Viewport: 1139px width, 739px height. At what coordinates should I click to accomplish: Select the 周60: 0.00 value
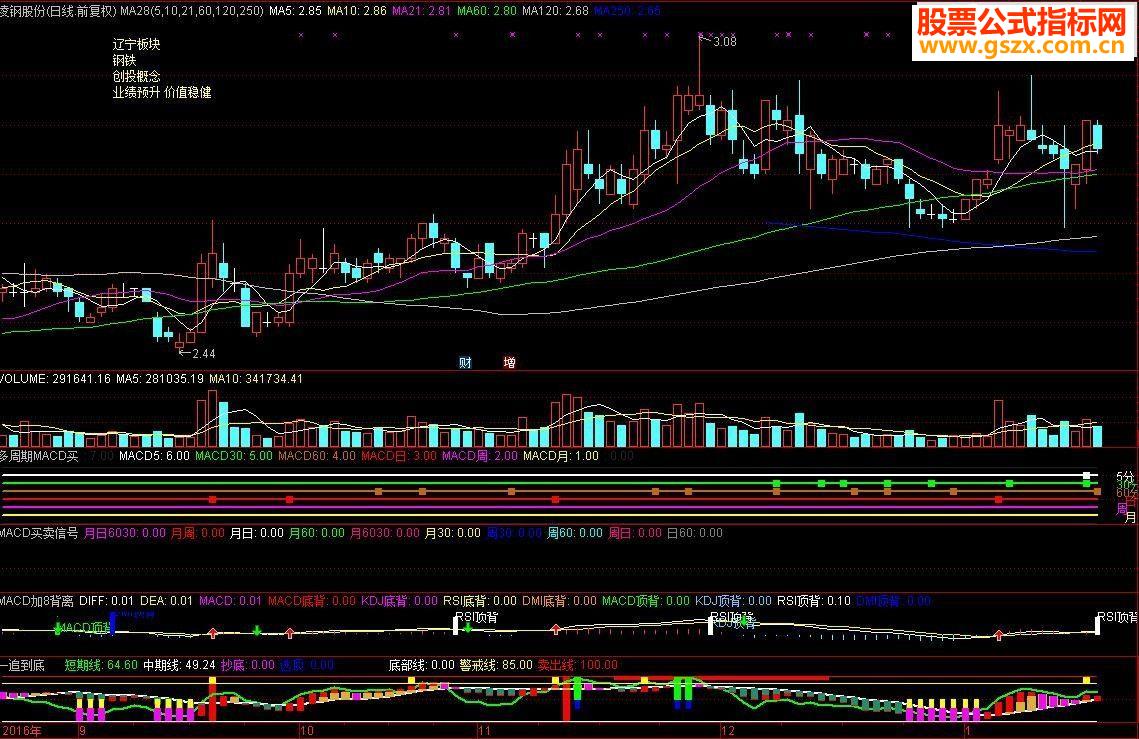tap(575, 533)
